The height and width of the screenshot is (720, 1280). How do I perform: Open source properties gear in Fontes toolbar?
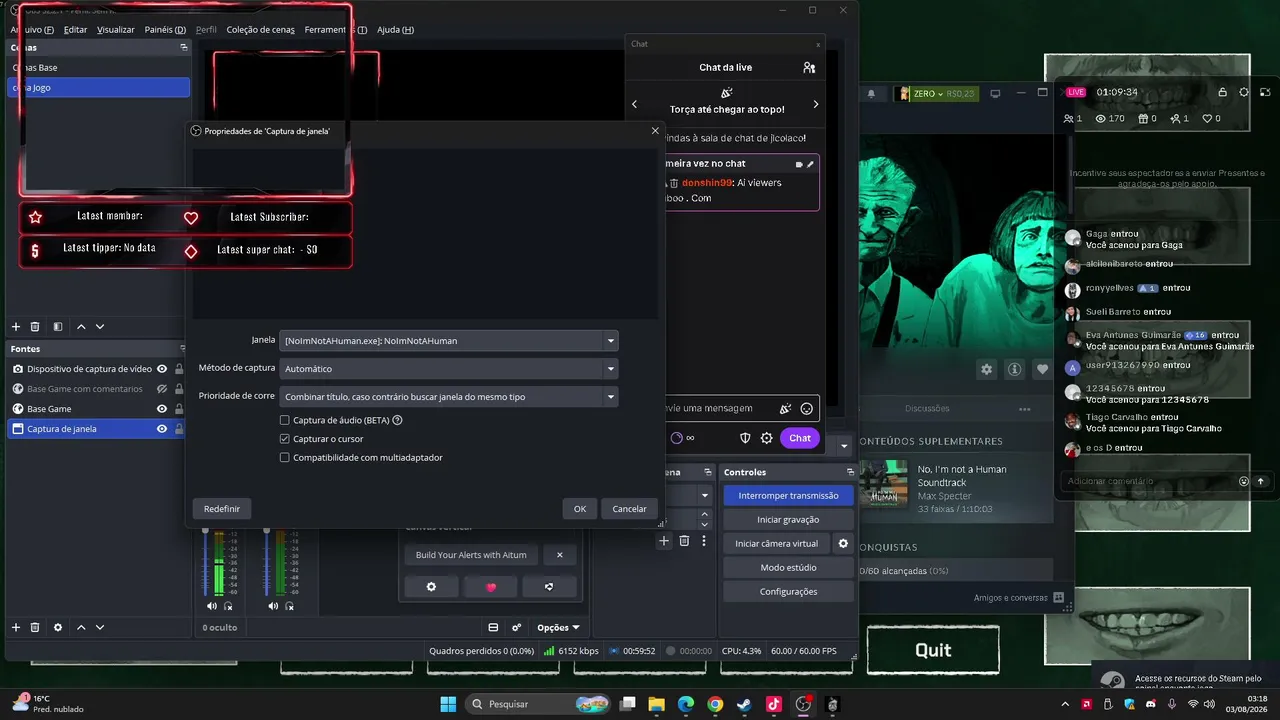pos(58,627)
